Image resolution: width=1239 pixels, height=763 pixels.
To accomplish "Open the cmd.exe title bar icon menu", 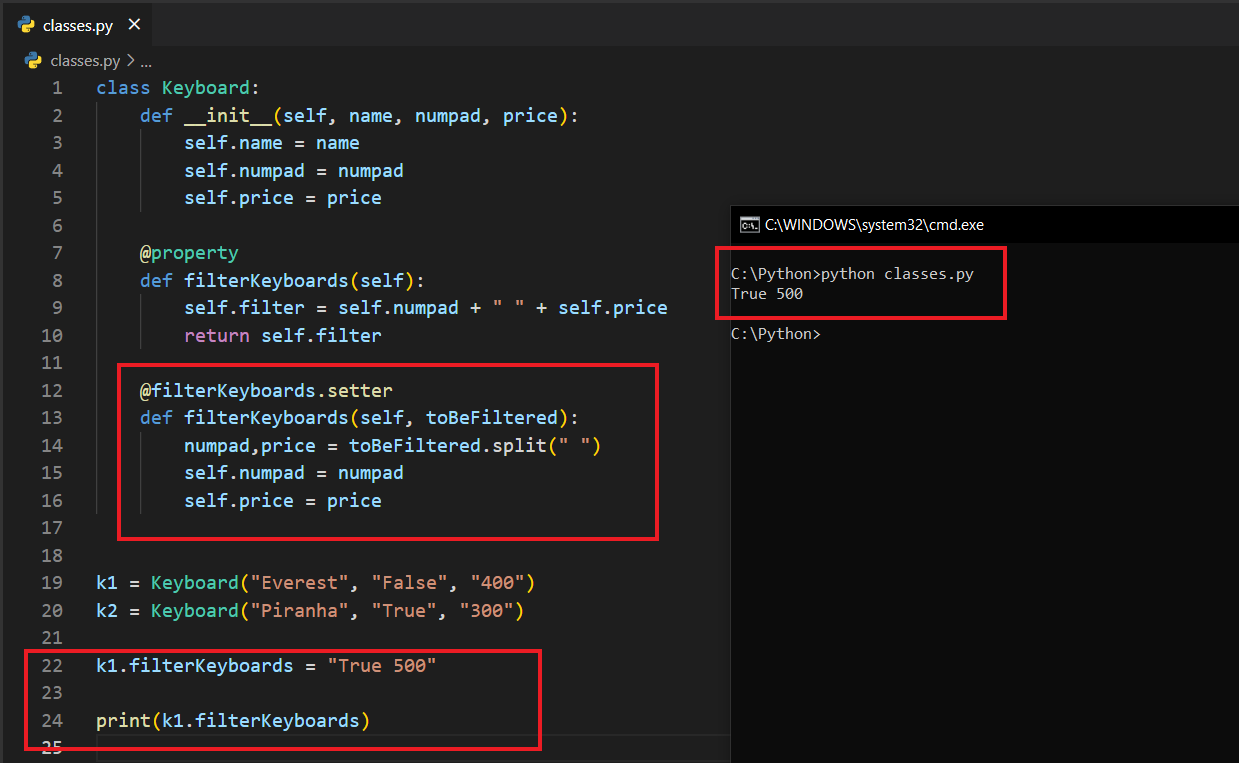I will (748, 225).
